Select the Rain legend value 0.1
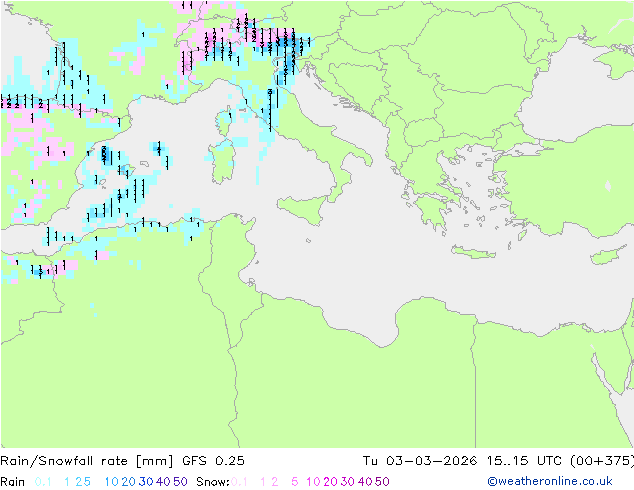Image resolution: width=634 pixels, height=490 pixels. 43,482
